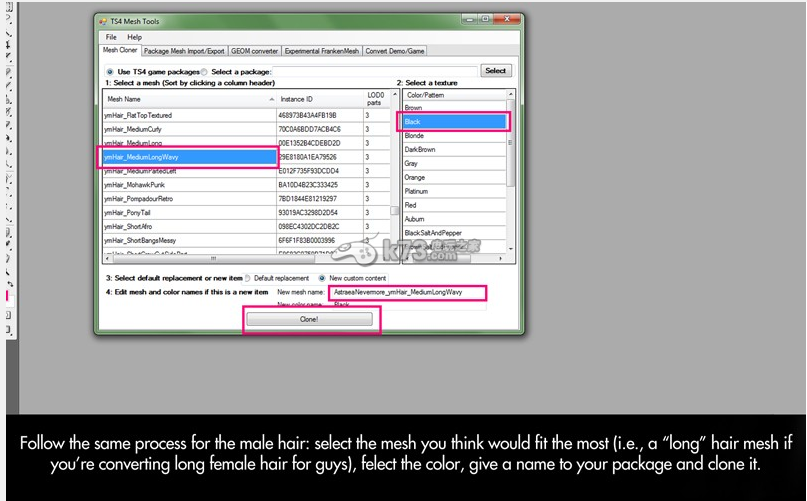The height and width of the screenshot is (501, 807).
Task: Select the Default replacement radio option
Action: point(248,277)
